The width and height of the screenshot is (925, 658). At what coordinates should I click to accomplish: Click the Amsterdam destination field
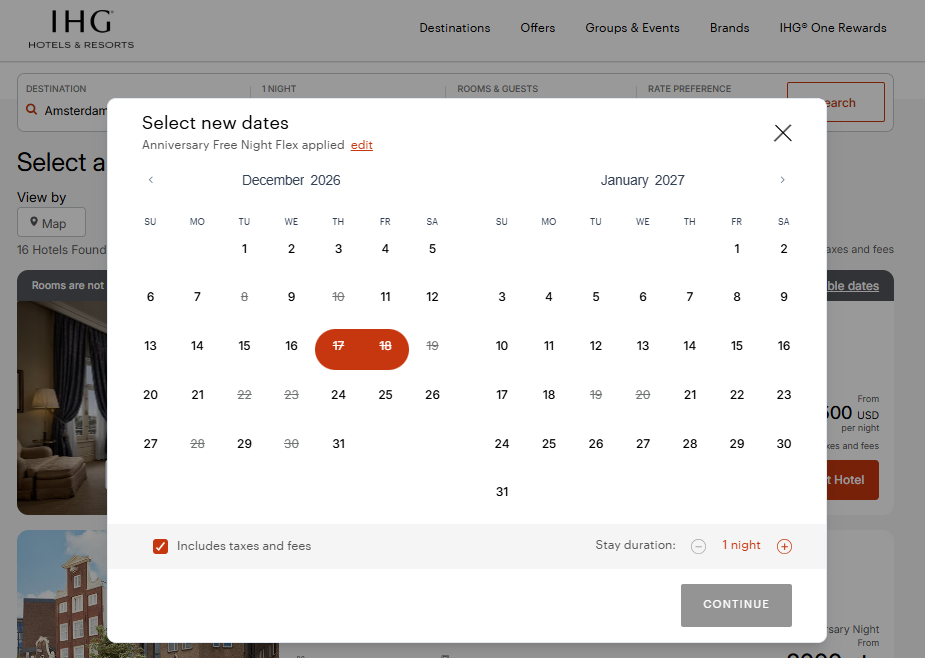(x=76, y=111)
